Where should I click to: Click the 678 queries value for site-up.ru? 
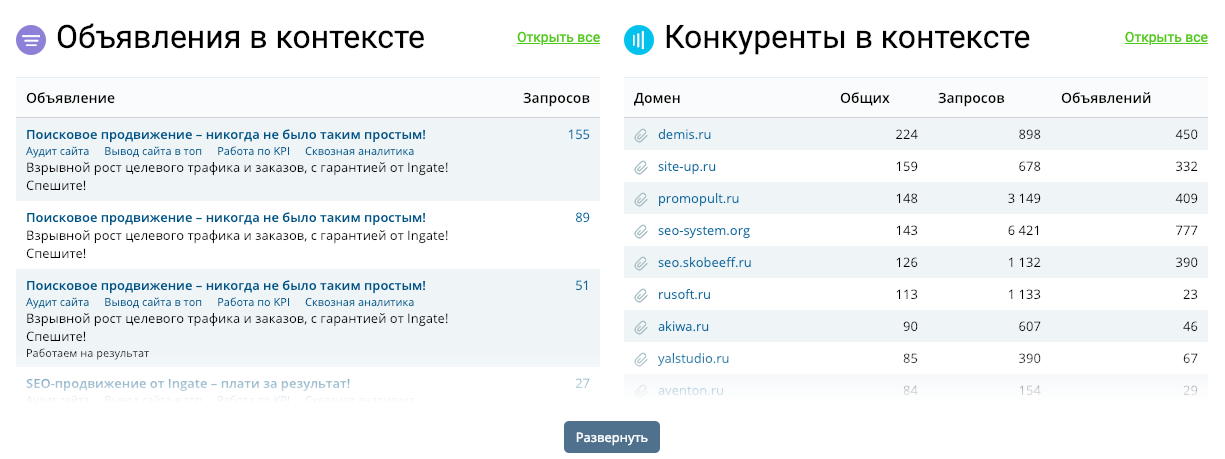pos(1029,167)
